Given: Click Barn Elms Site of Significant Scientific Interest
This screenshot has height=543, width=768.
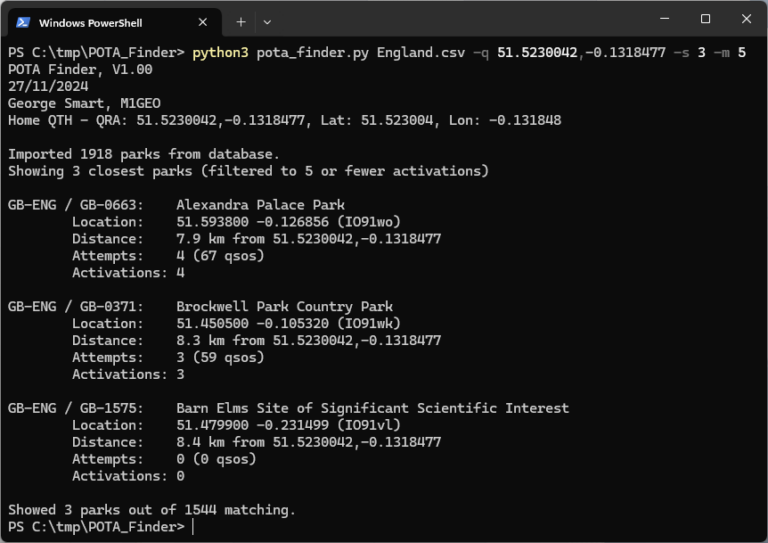Looking at the screenshot, I should (x=373, y=408).
